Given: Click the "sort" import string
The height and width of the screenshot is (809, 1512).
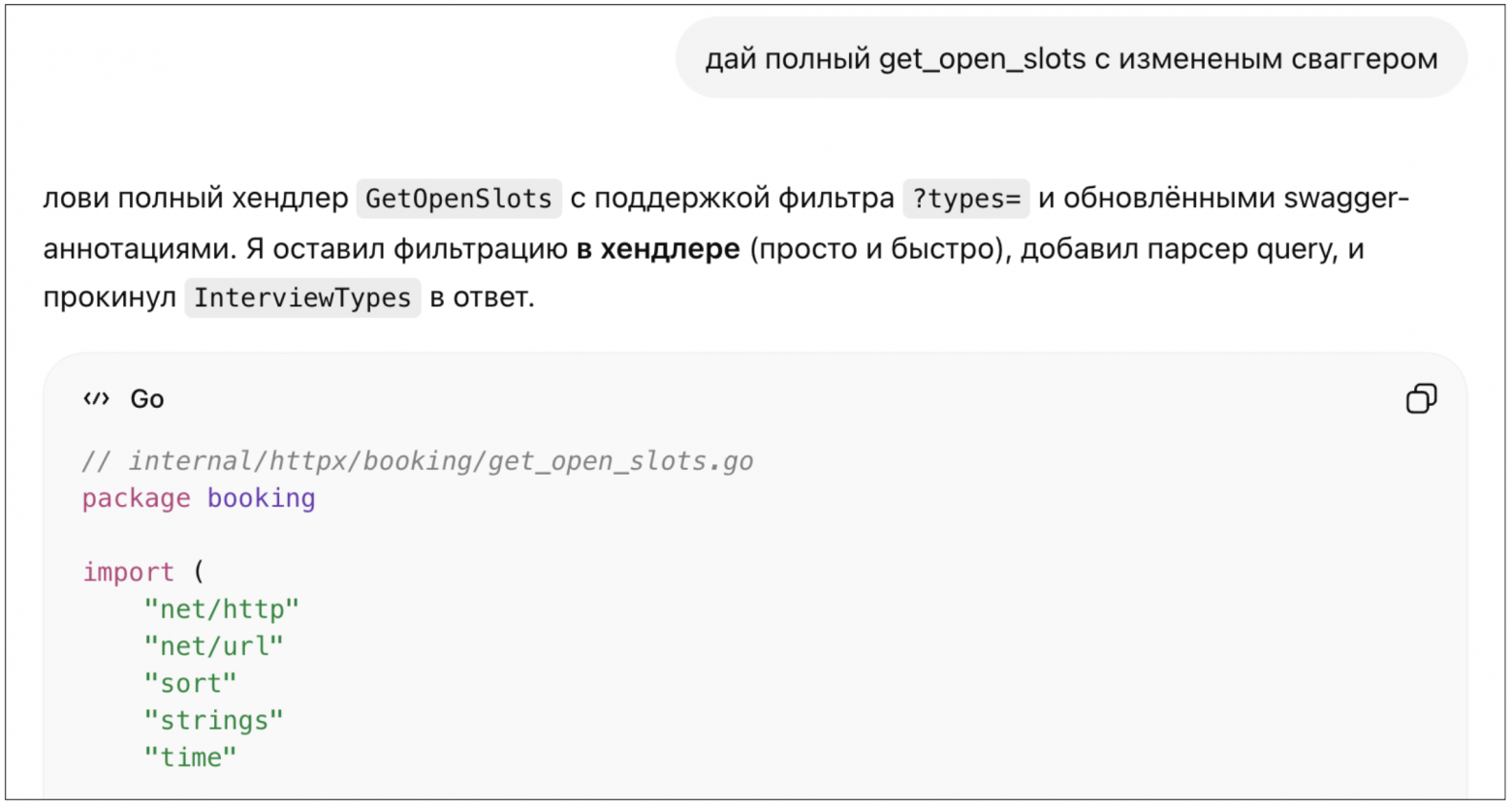Looking at the screenshot, I should (191, 683).
